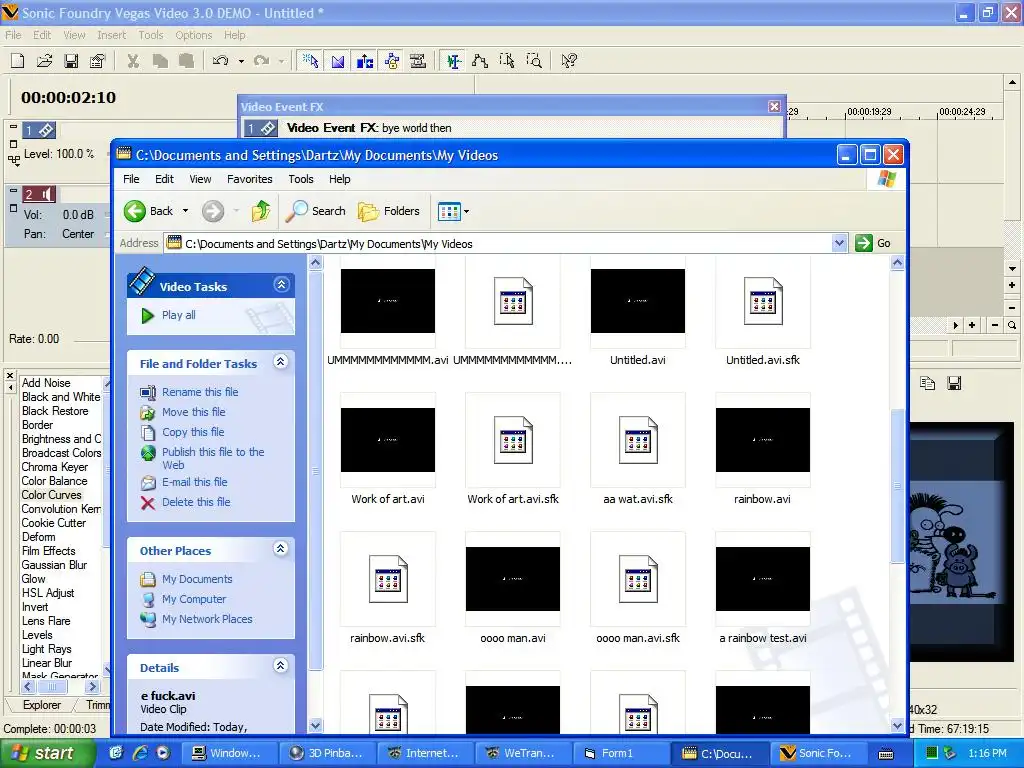
Task: Select the Untitled.avi video thumbnail
Action: tap(637, 301)
